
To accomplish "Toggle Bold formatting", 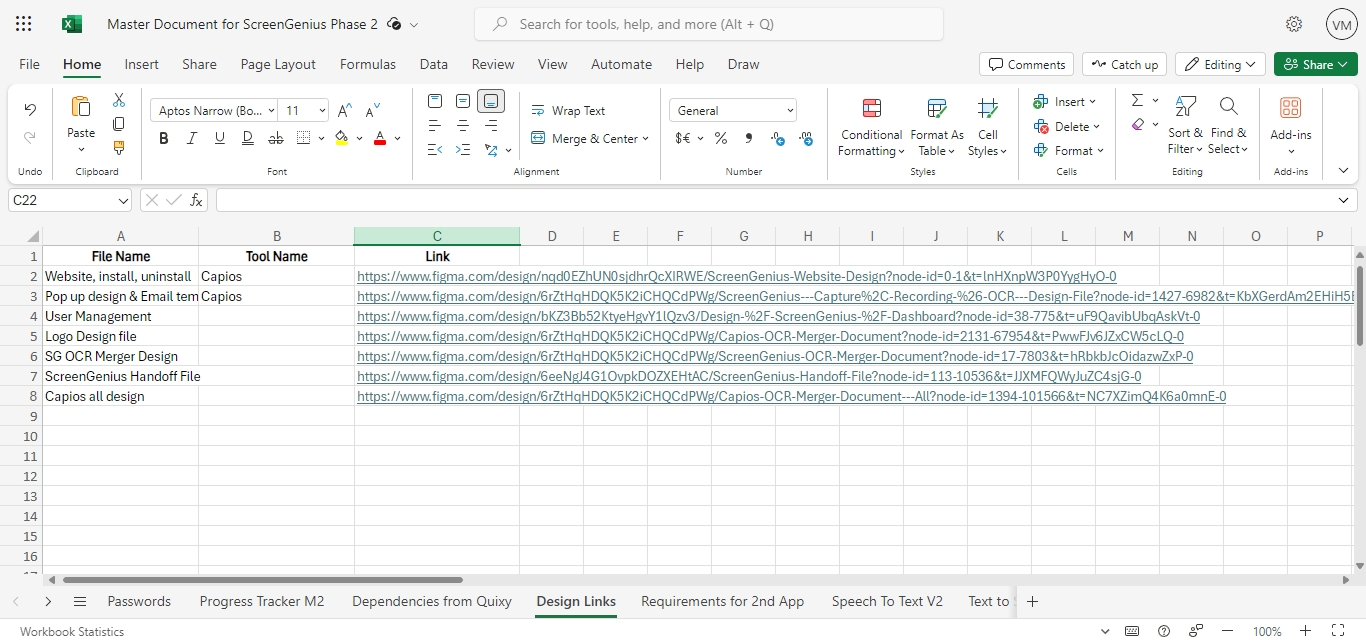I will [x=164, y=139].
